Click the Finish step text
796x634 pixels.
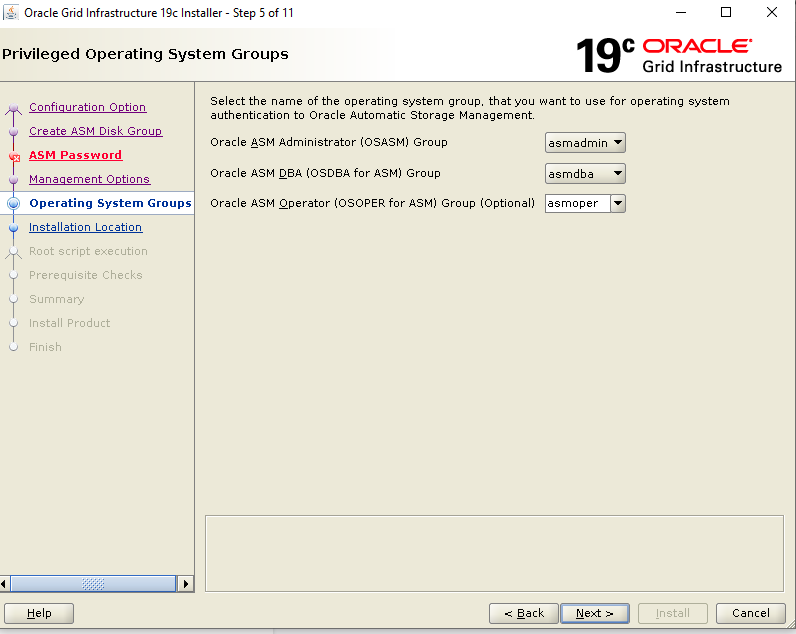pyautogui.click(x=45, y=347)
